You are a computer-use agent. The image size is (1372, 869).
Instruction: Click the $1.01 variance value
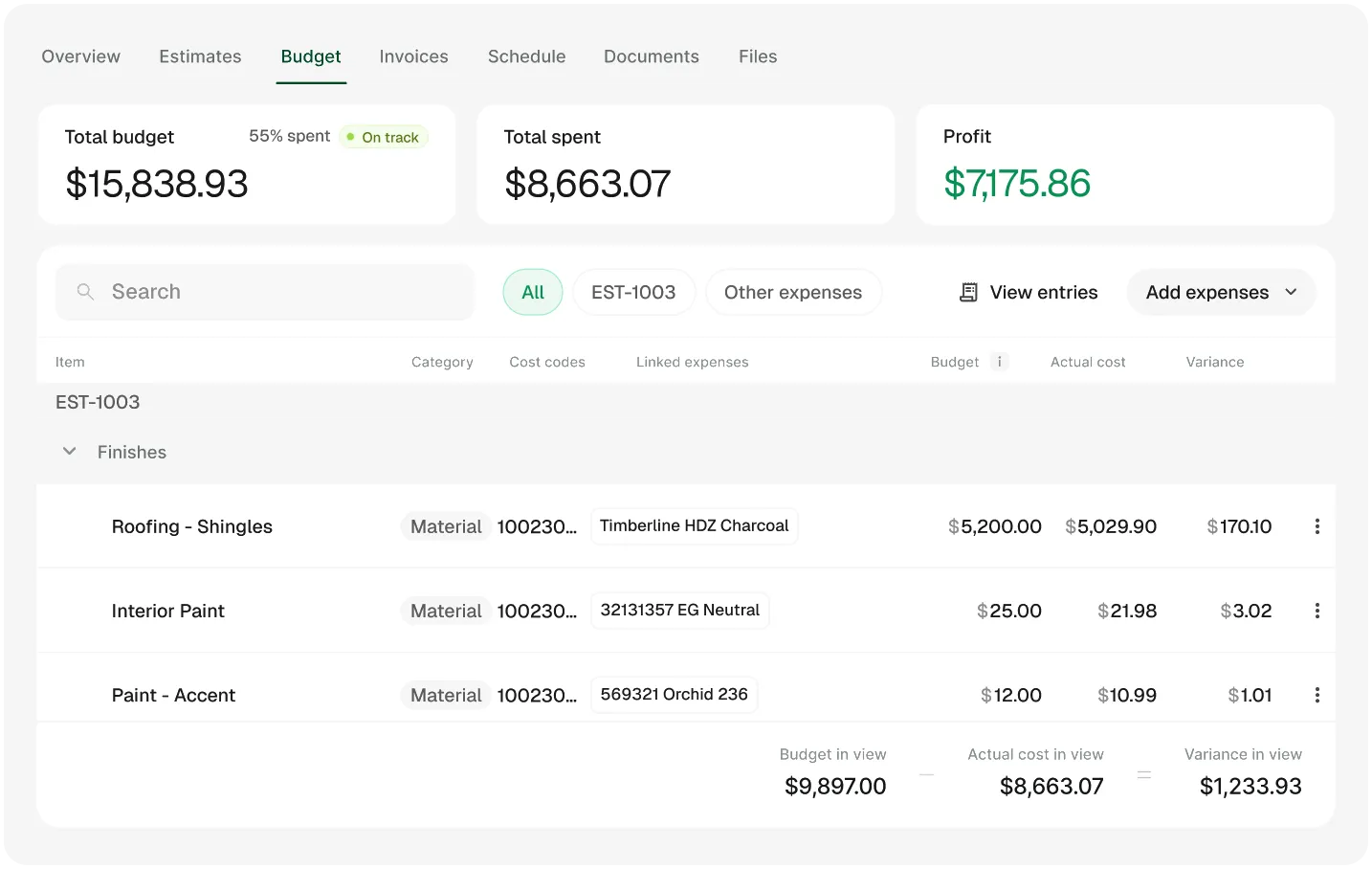[x=1250, y=695]
